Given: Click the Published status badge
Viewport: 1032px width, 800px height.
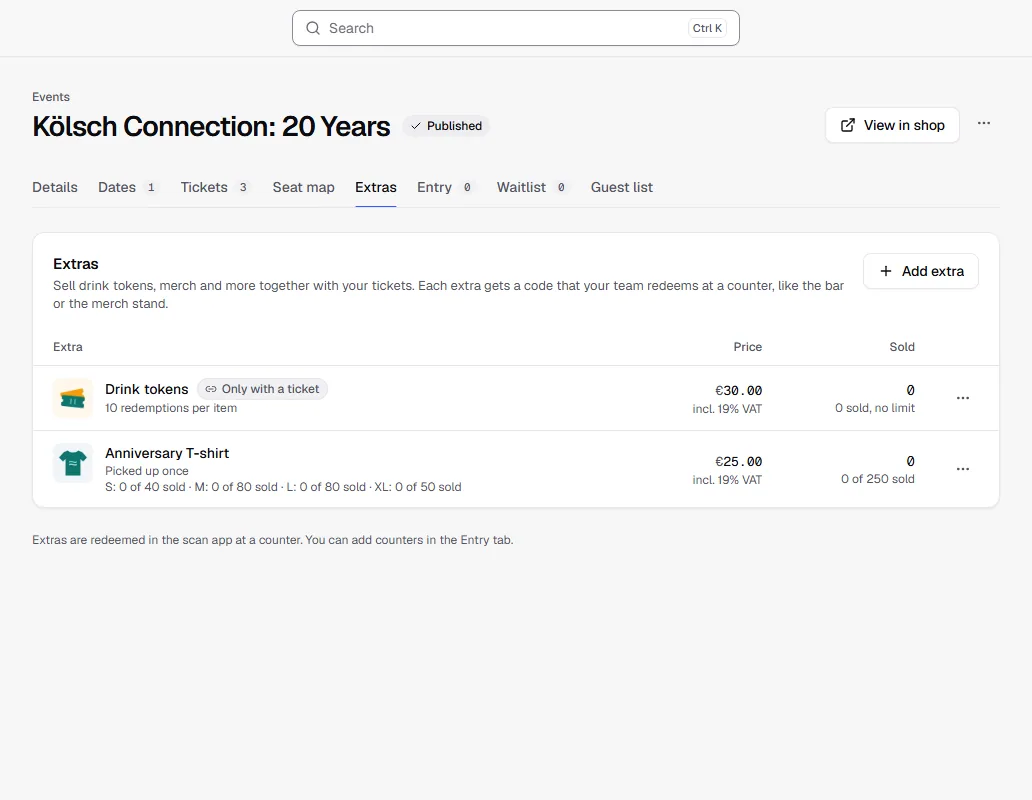Looking at the screenshot, I should click(x=446, y=126).
